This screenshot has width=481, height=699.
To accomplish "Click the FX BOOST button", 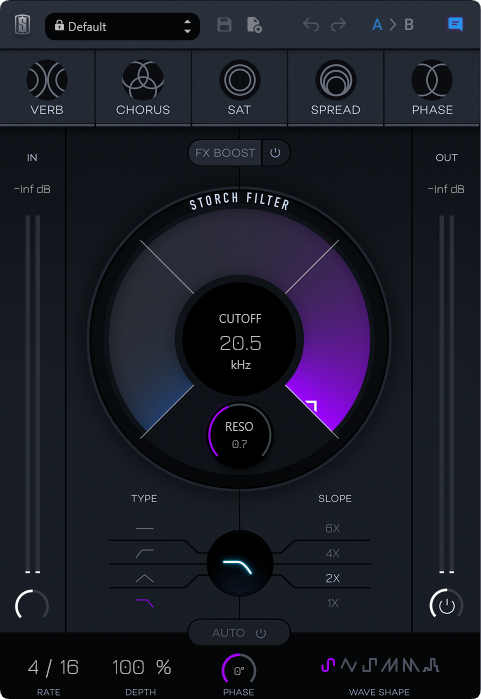I will coord(225,153).
